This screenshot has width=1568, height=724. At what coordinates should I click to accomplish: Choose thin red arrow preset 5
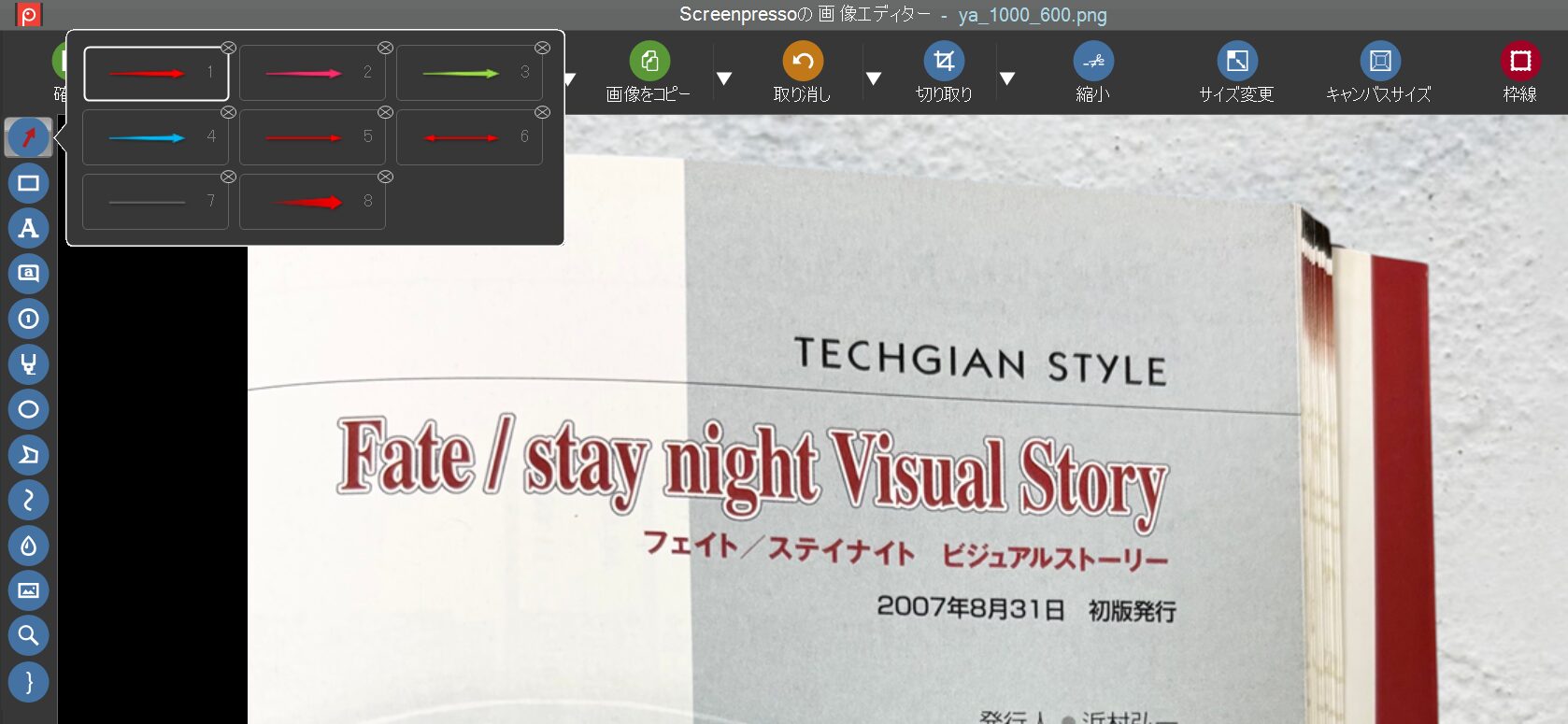tap(312, 137)
